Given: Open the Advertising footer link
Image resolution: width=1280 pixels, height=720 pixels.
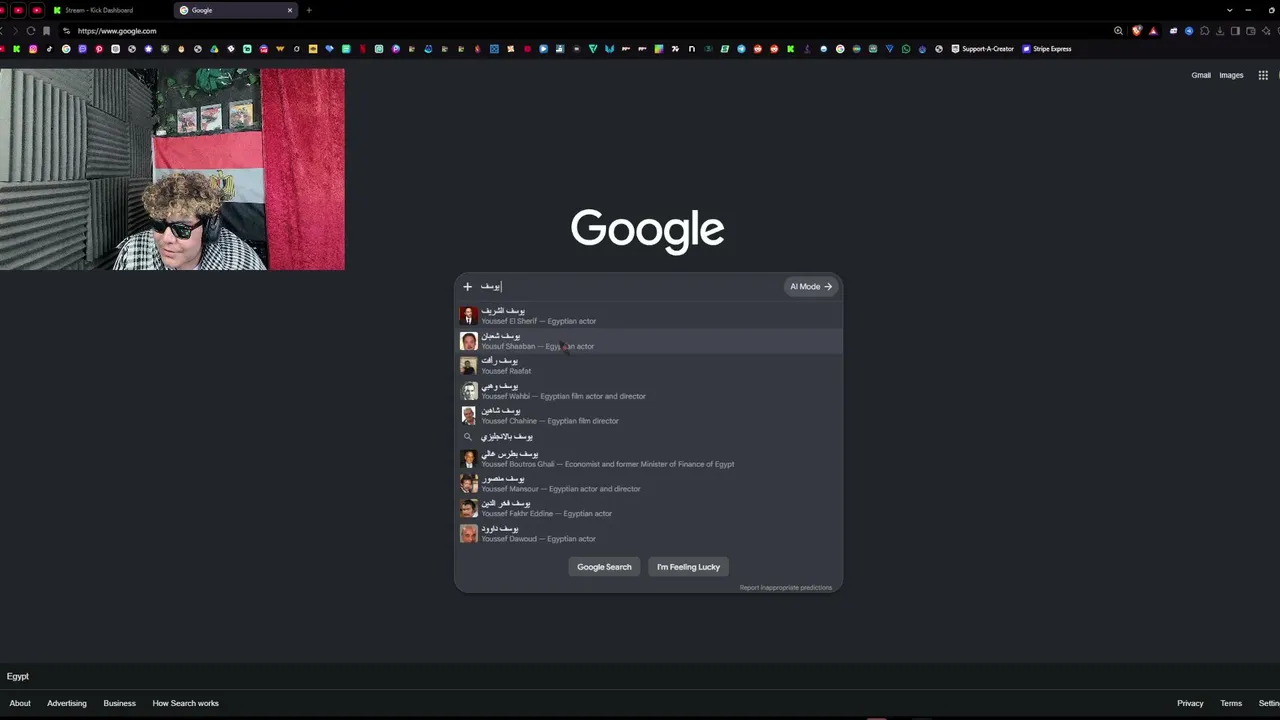Looking at the screenshot, I should coord(67,703).
